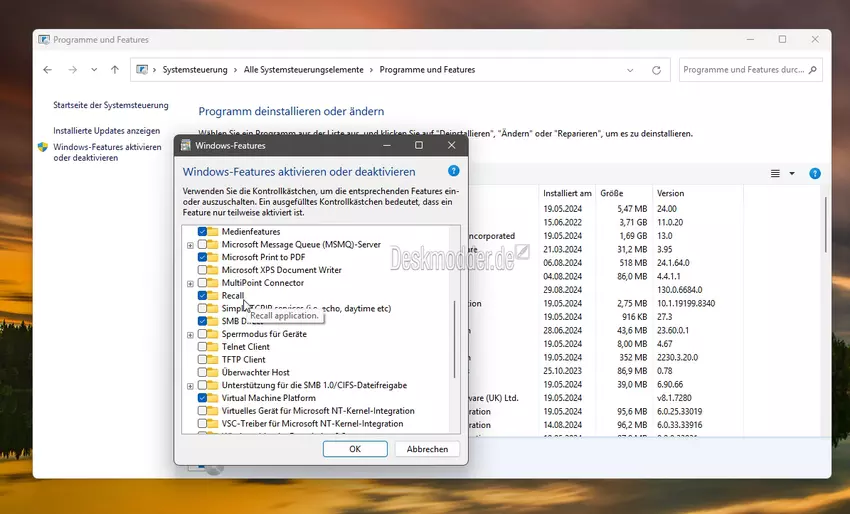Click the up-one-level arrow button
Screen dimensions: 850x514
coord(115,70)
